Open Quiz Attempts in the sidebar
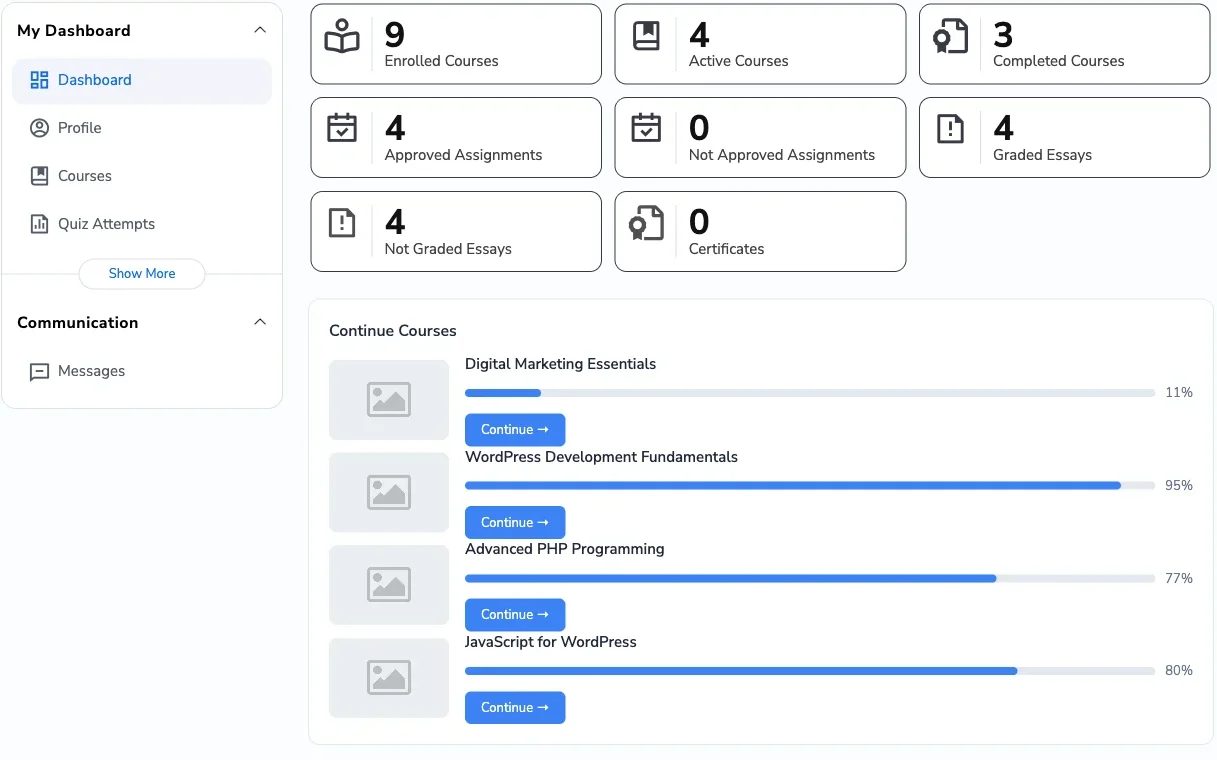The width and height of the screenshot is (1217, 760). (142, 224)
